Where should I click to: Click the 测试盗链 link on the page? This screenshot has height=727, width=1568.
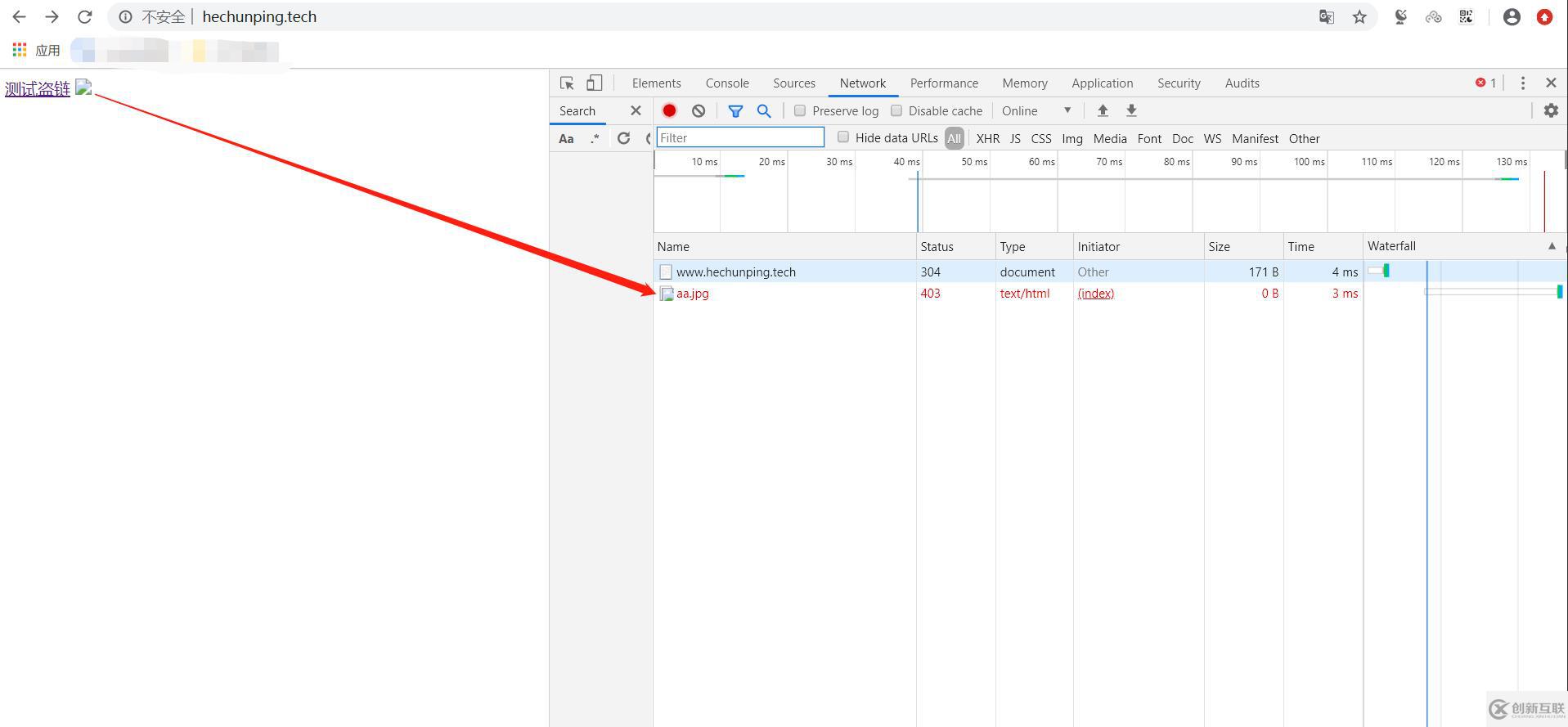point(38,89)
